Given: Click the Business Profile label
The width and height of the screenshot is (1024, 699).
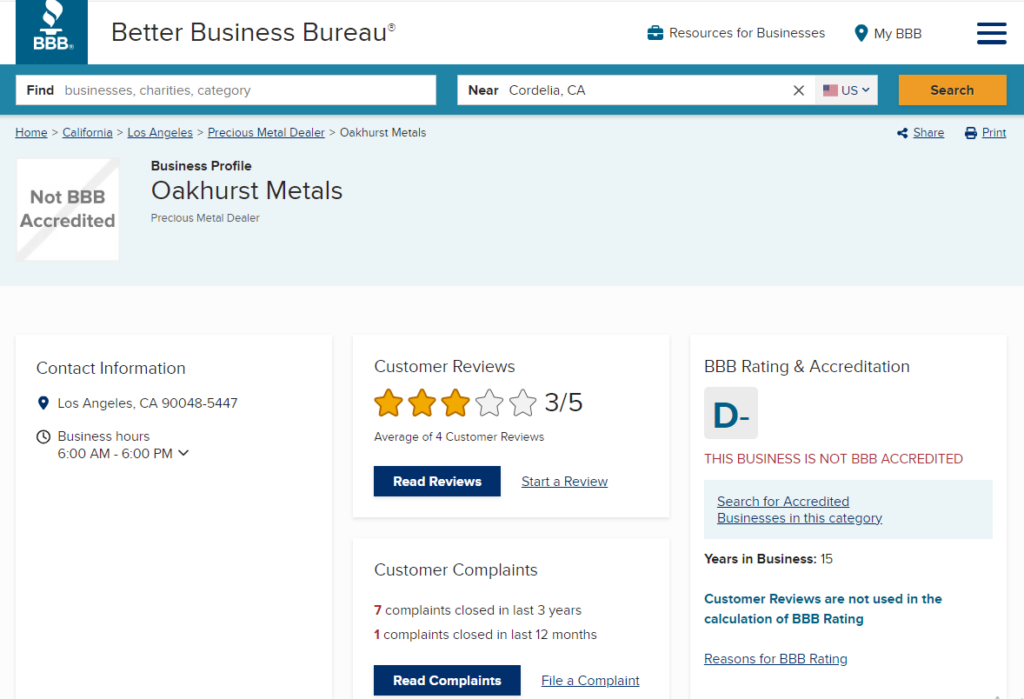Looking at the screenshot, I should click(201, 166).
